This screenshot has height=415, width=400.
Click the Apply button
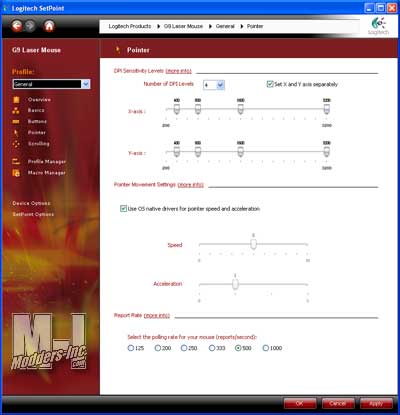tap(376, 404)
